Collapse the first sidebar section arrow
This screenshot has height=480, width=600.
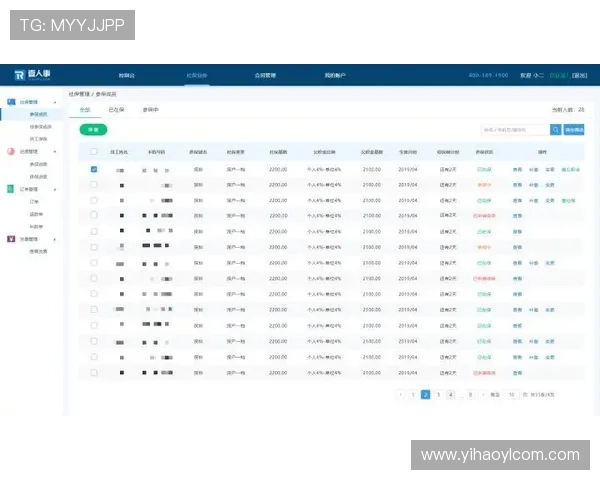coord(55,102)
